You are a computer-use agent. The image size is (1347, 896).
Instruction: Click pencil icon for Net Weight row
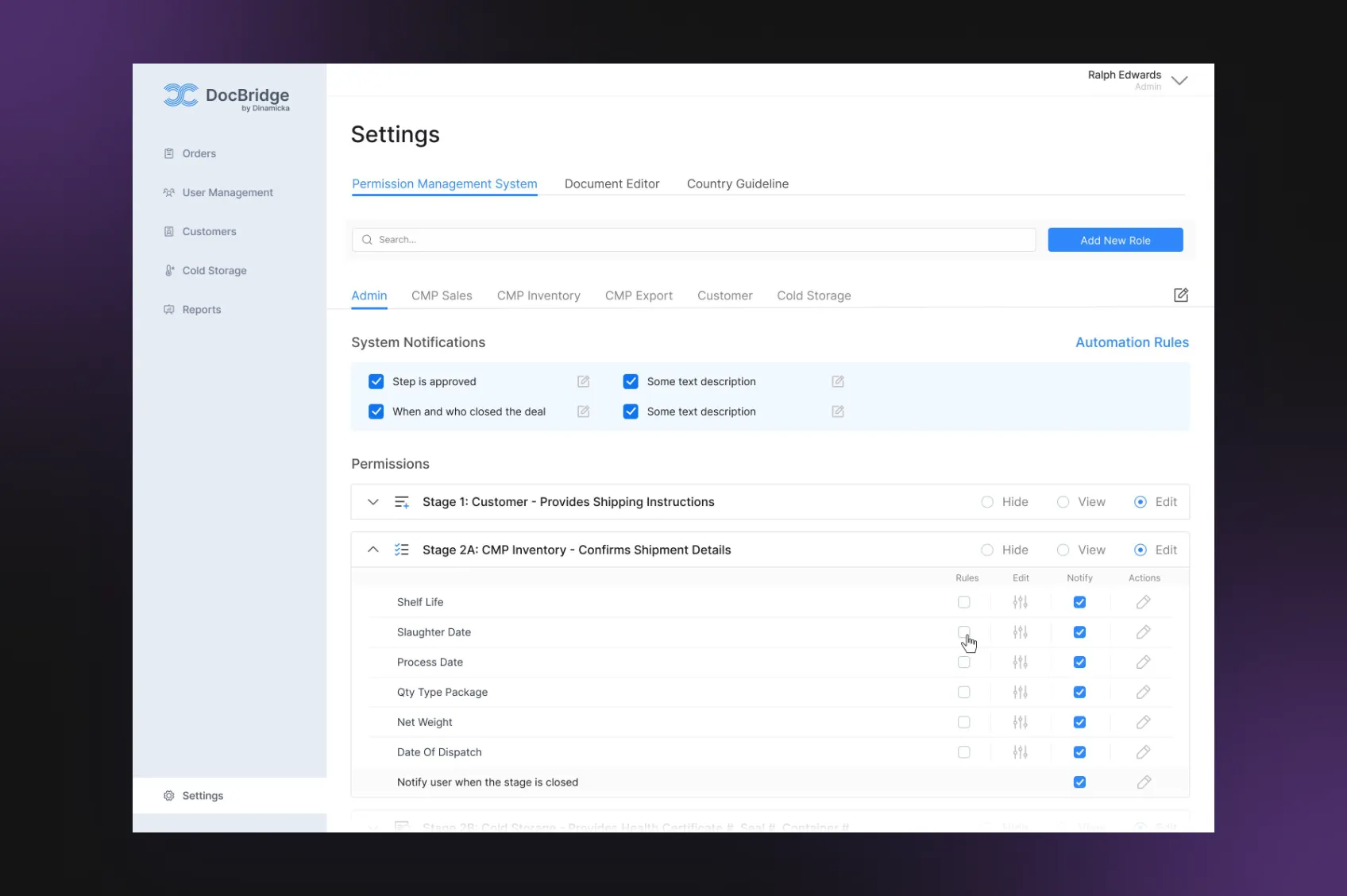pyautogui.click(x=1143, y=722)
